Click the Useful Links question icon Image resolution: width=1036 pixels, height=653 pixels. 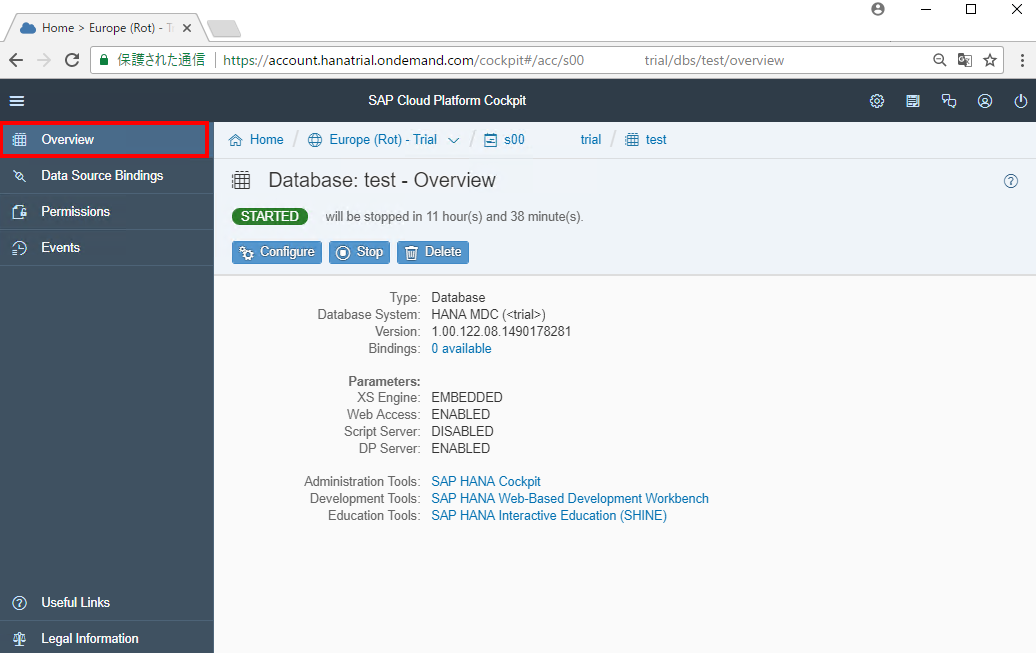[x=20, y=603]
